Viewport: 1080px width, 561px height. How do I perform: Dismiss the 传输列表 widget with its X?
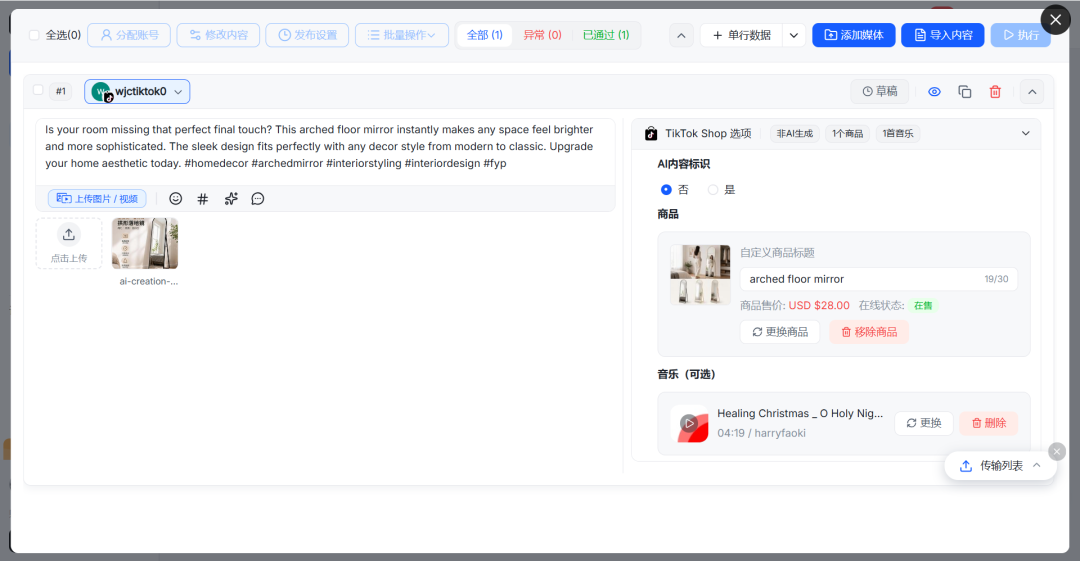(x=1057, y=451)
